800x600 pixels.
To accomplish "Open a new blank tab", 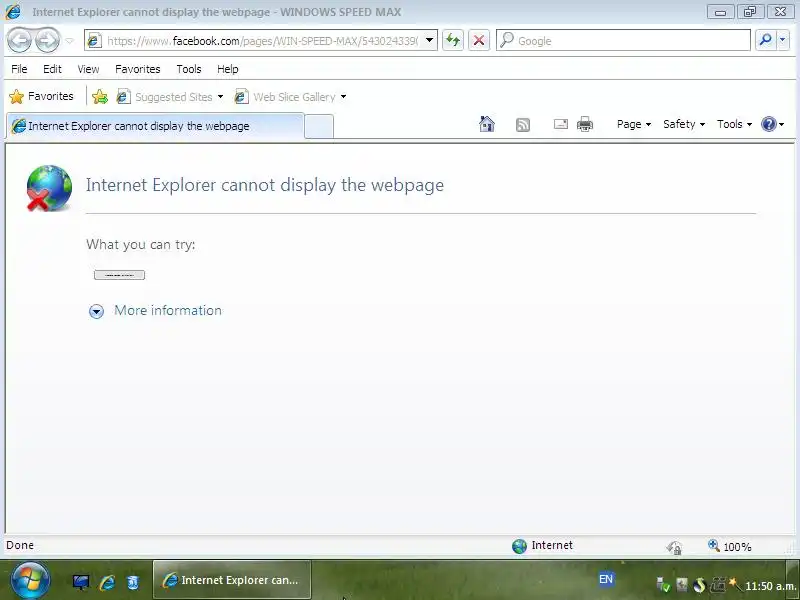I will [x=319, y=127].
